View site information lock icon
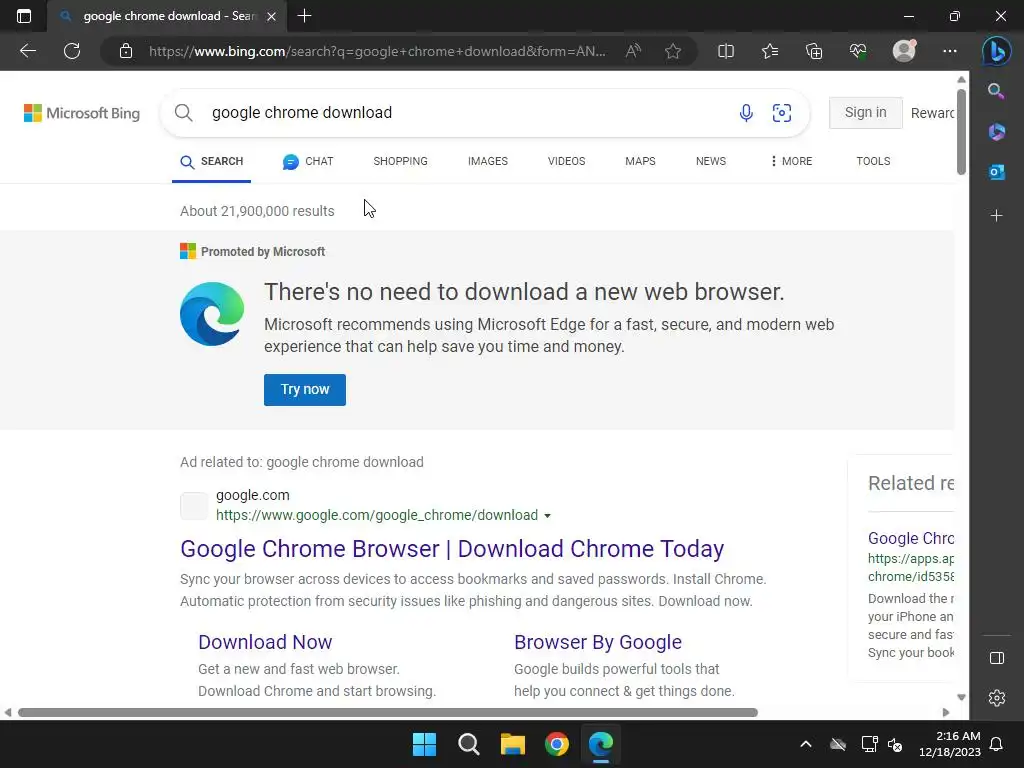Image resolution: width=1024 pixels, height=768 pixels. [x=126, y=51]
